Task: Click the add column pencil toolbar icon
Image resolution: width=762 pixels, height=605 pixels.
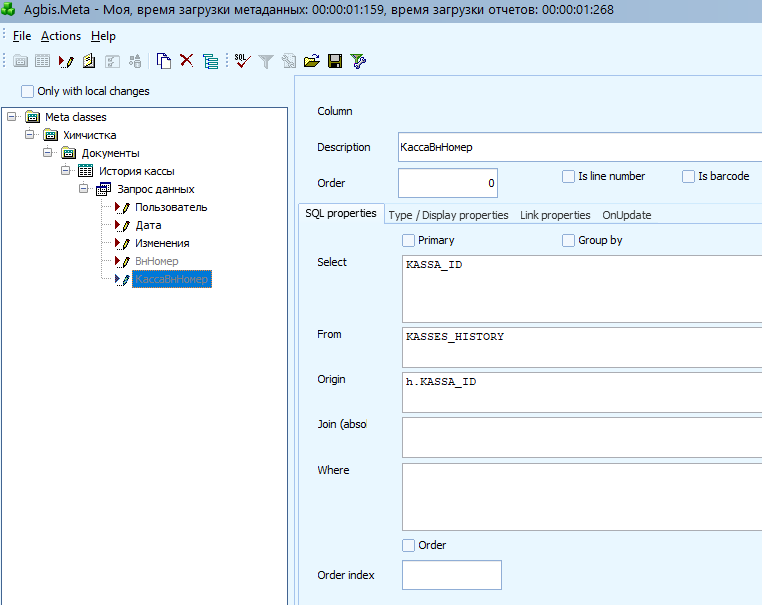Action: click(66, 61)
